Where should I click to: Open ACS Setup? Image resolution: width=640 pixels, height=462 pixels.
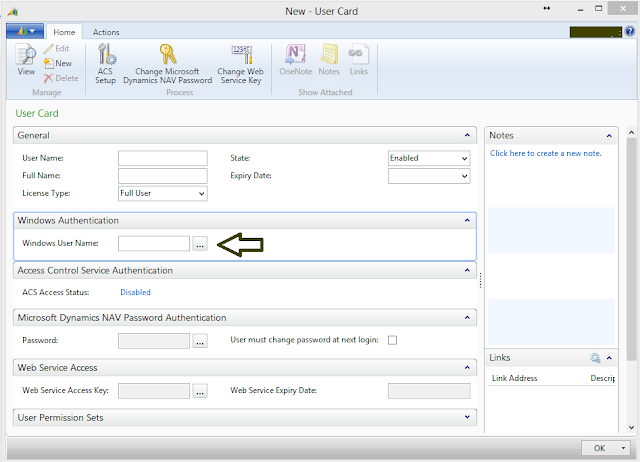pyautogui.click(x=106, y=64)
